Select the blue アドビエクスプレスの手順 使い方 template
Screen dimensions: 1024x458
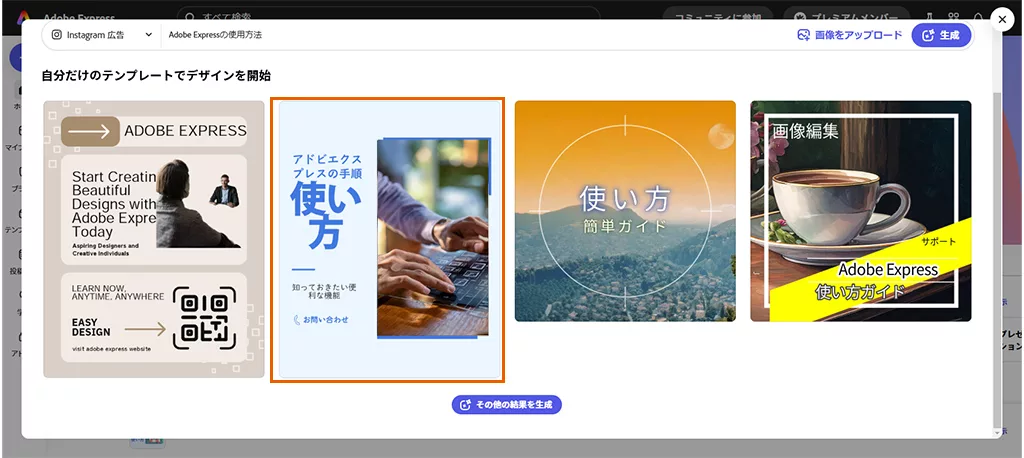pos(389,239)
